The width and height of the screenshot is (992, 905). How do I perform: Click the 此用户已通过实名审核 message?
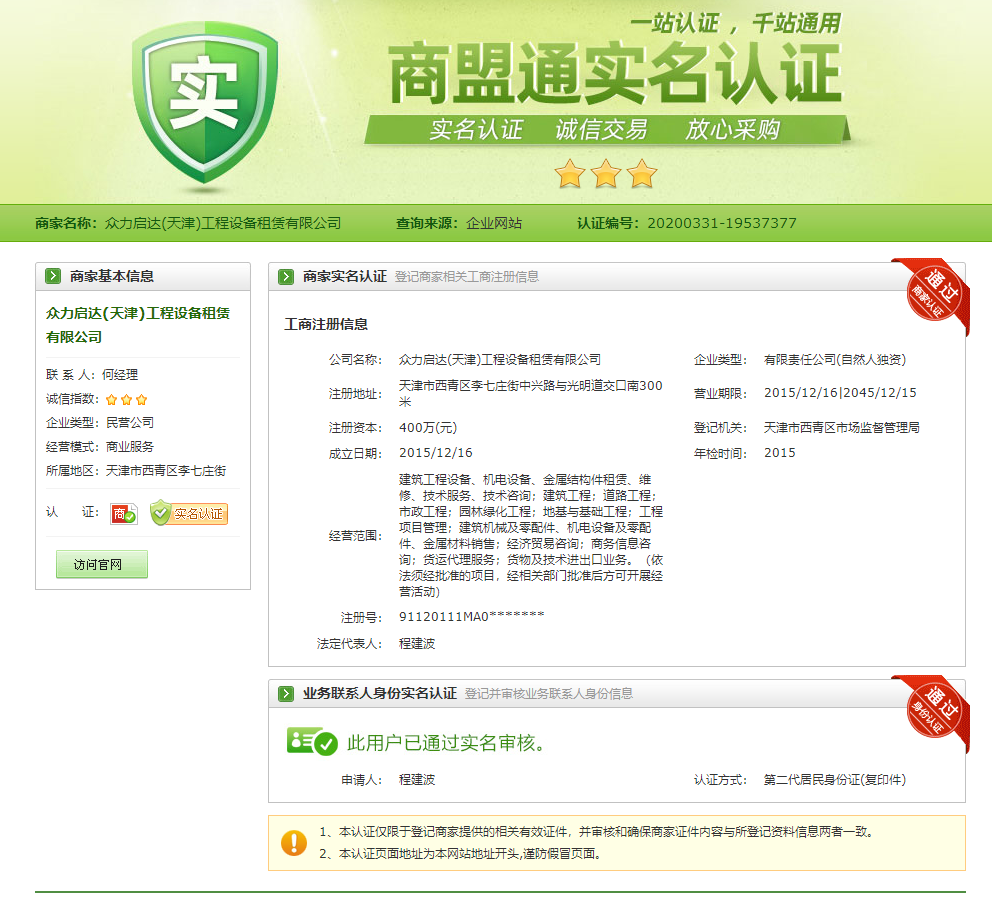tap(446, 742)
